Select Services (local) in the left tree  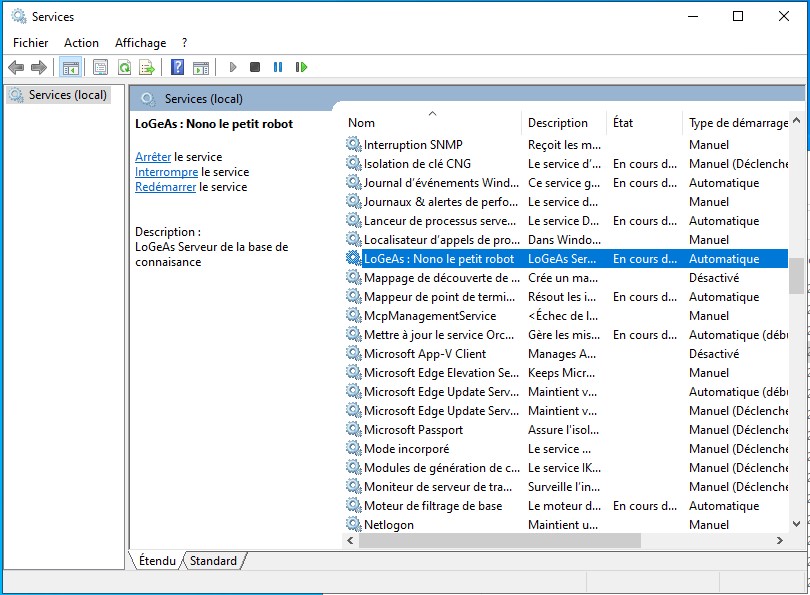67,95
